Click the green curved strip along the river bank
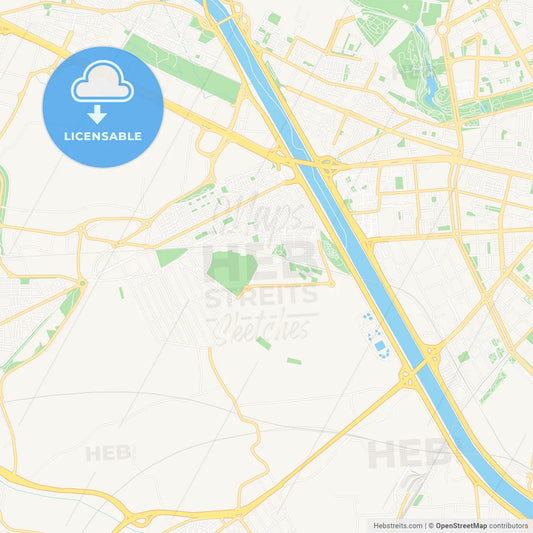Screen dimensions: 533x533 coord(334,252)
